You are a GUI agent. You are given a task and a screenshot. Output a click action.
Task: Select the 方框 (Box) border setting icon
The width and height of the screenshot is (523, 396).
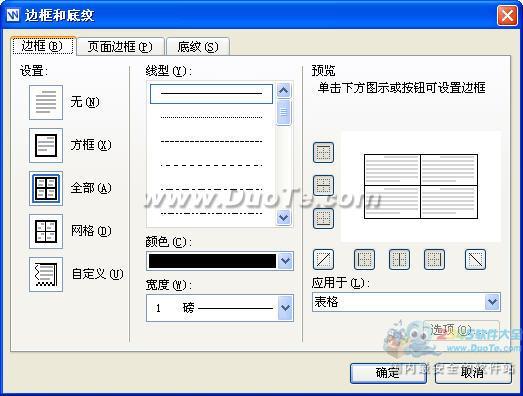click(46, 145)
